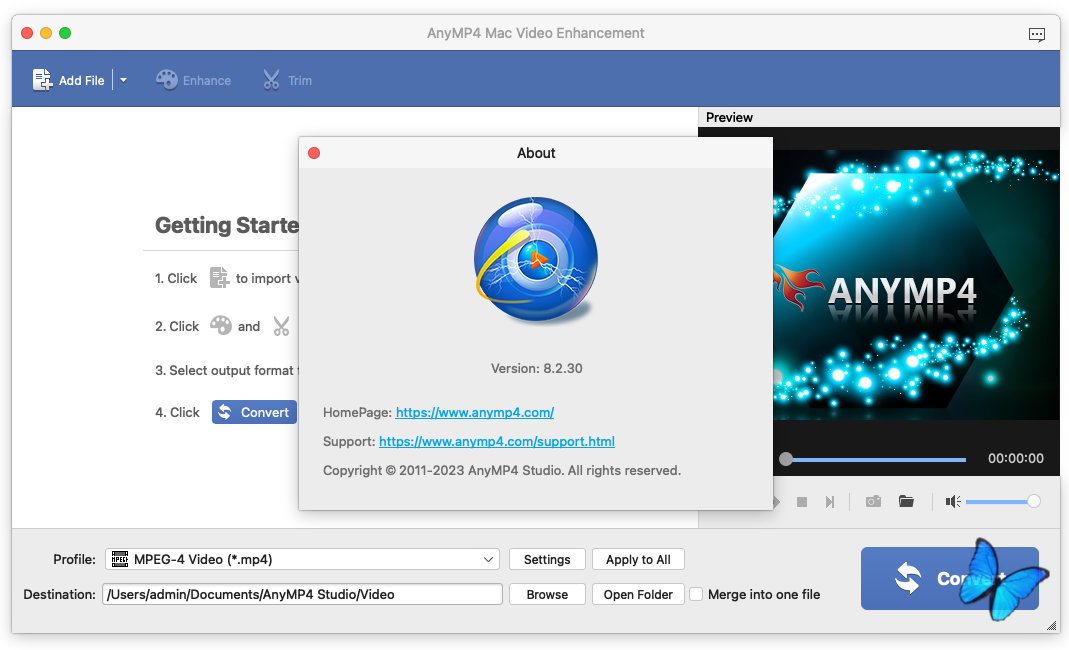Adjust the volume slider knob
The image size is (1069, 650).
1034,501
